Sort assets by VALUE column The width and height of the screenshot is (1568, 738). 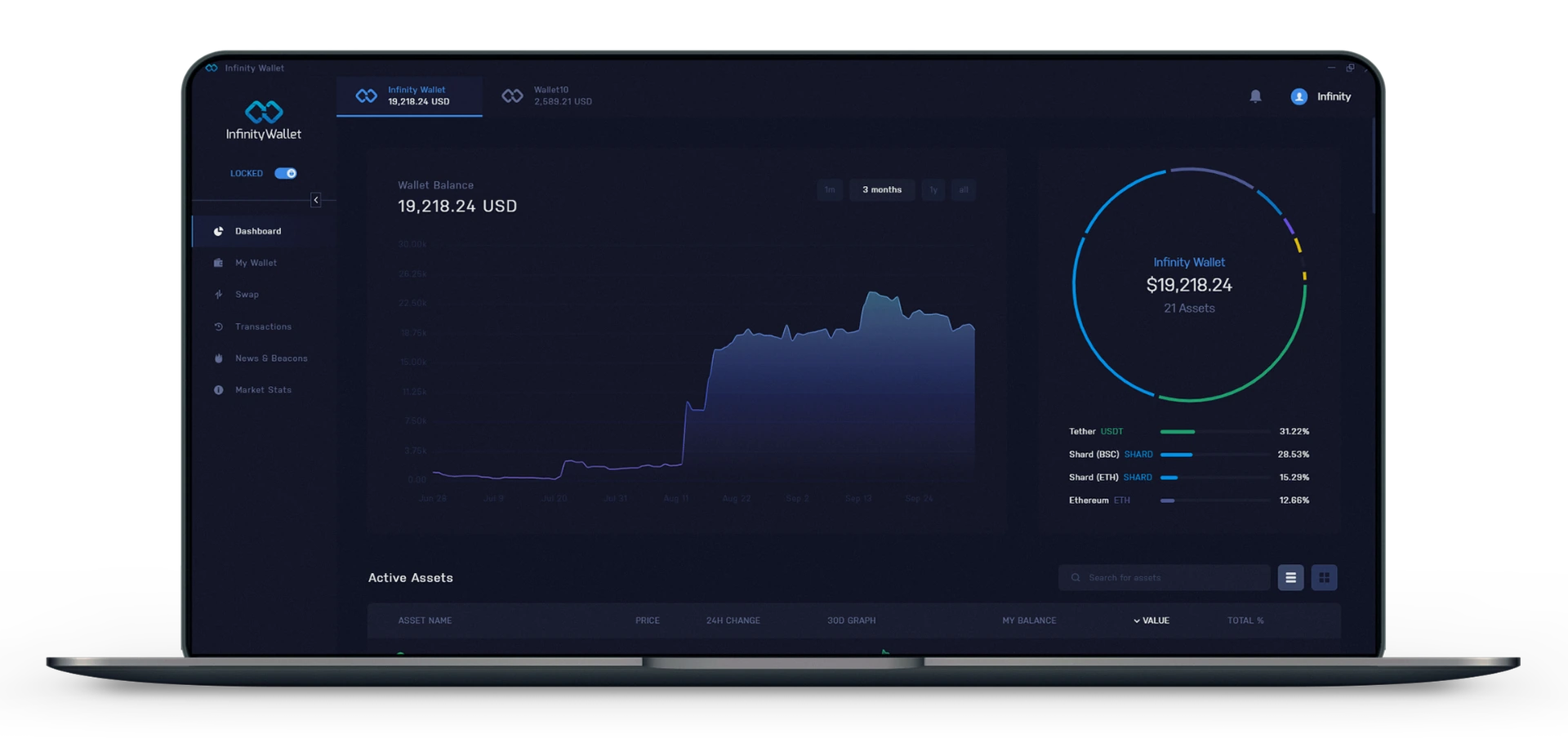pos(1151,621)
